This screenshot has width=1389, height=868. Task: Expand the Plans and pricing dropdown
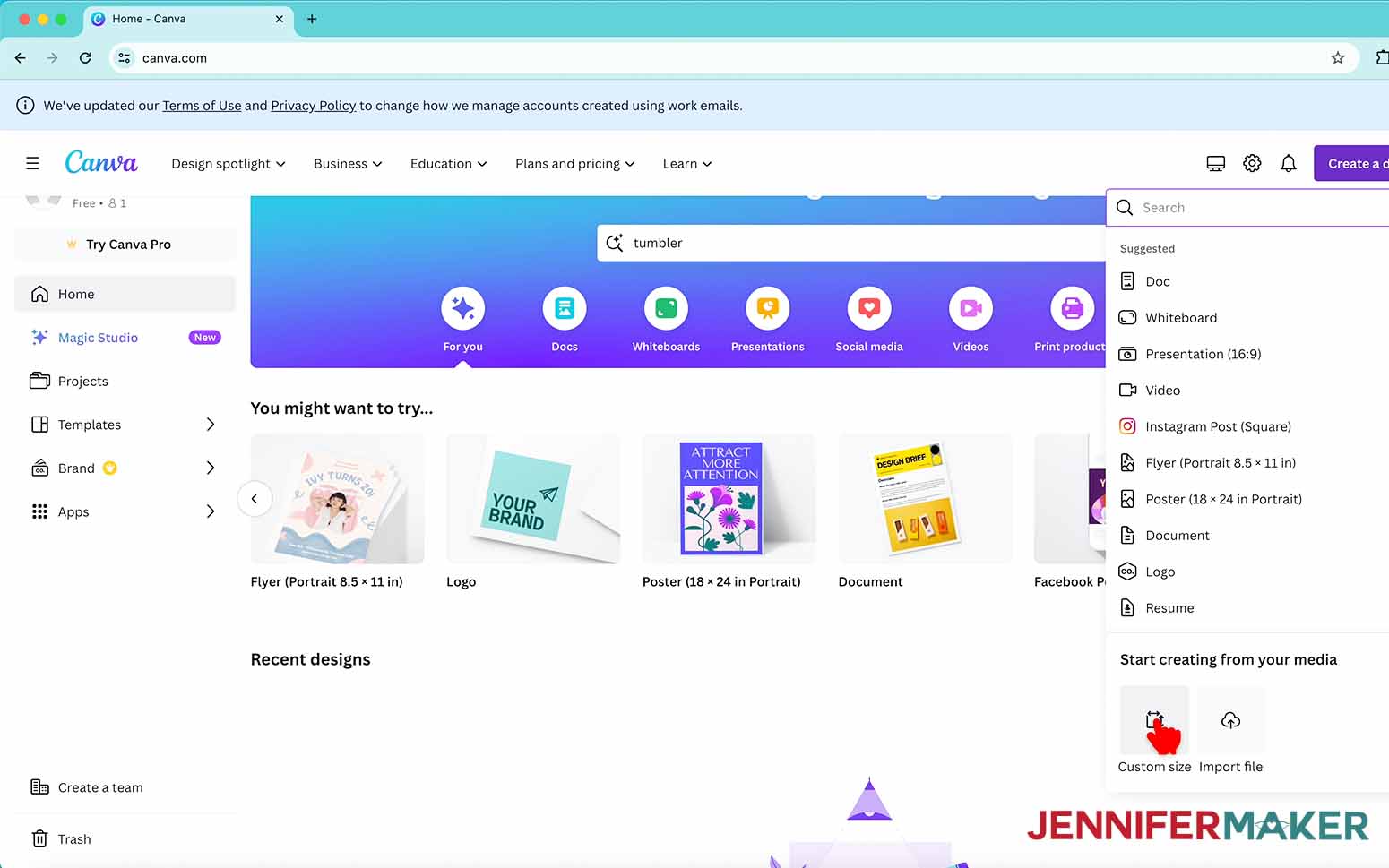point(575,163)
